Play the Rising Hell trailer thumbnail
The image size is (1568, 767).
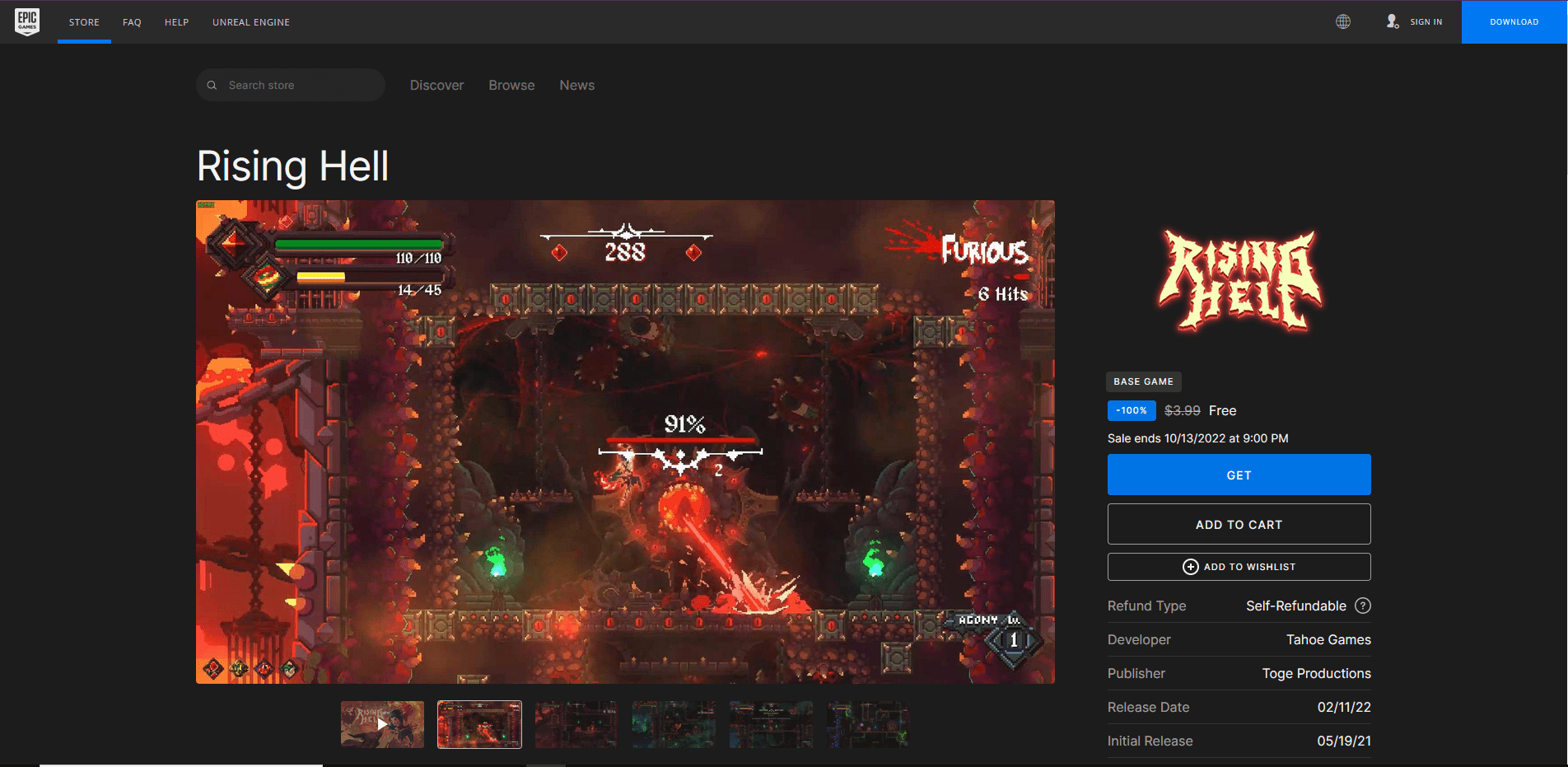click(382, 725)
